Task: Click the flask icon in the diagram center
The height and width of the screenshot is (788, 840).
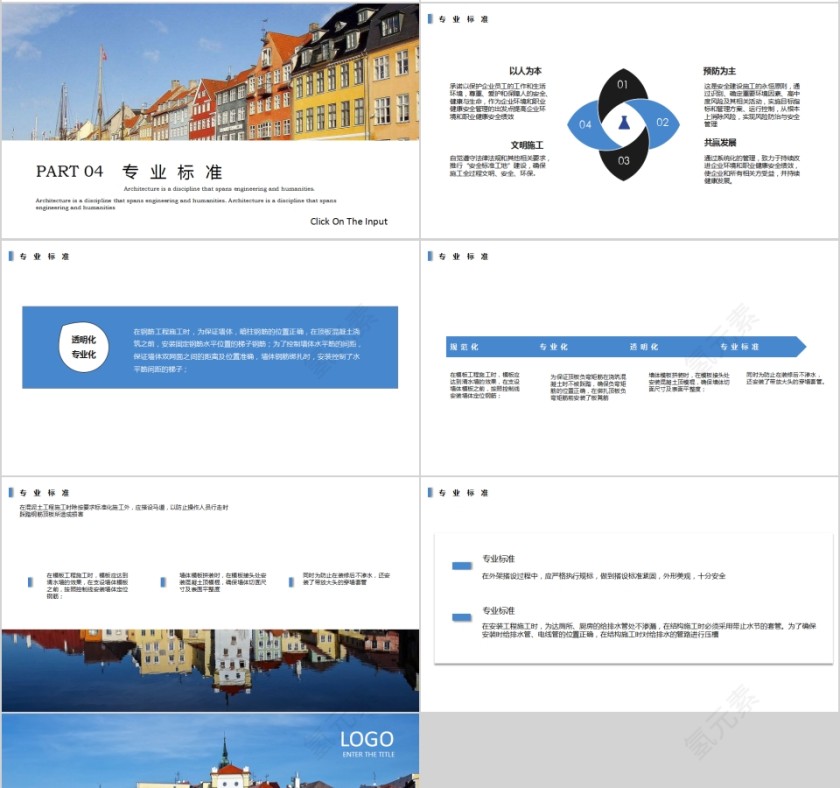Action: (x=623, y=123)
